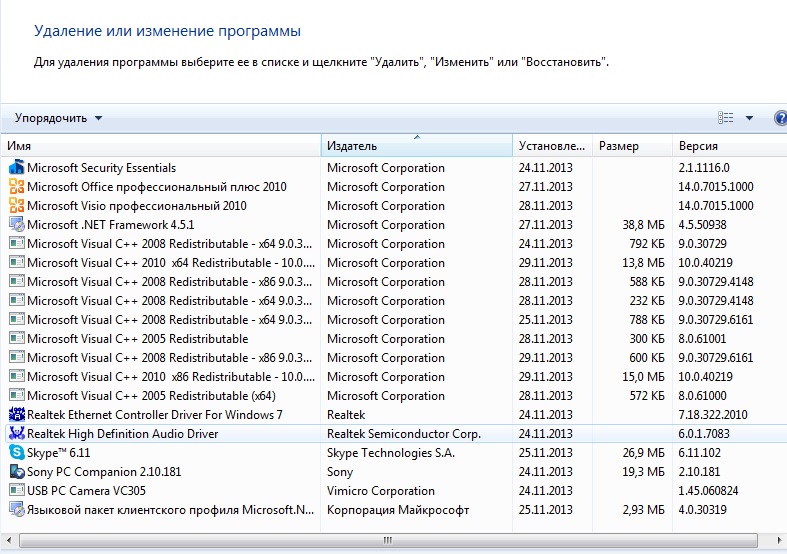Click the Skype 6.11 icon
The height and width of the screenshot is (554, 787).
click(x=16, y=453)
